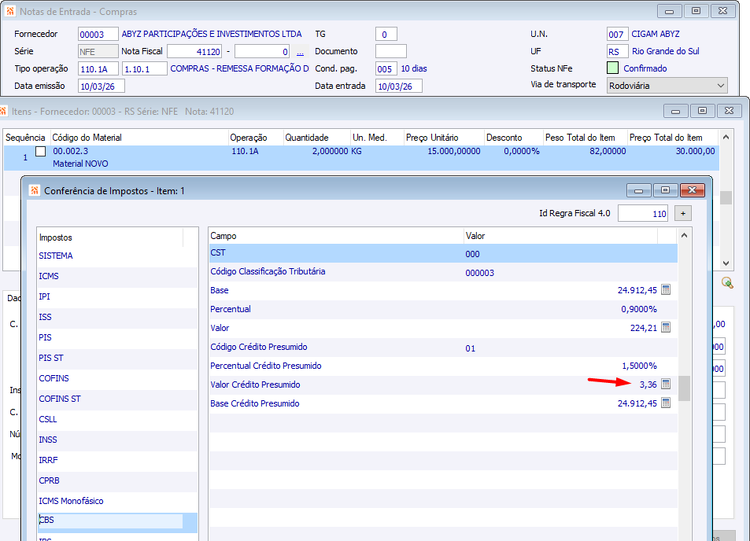This screenshot has height=541, width=750.
Task: Toggle checkbox on item sequence 1 row
Action: 41,152
